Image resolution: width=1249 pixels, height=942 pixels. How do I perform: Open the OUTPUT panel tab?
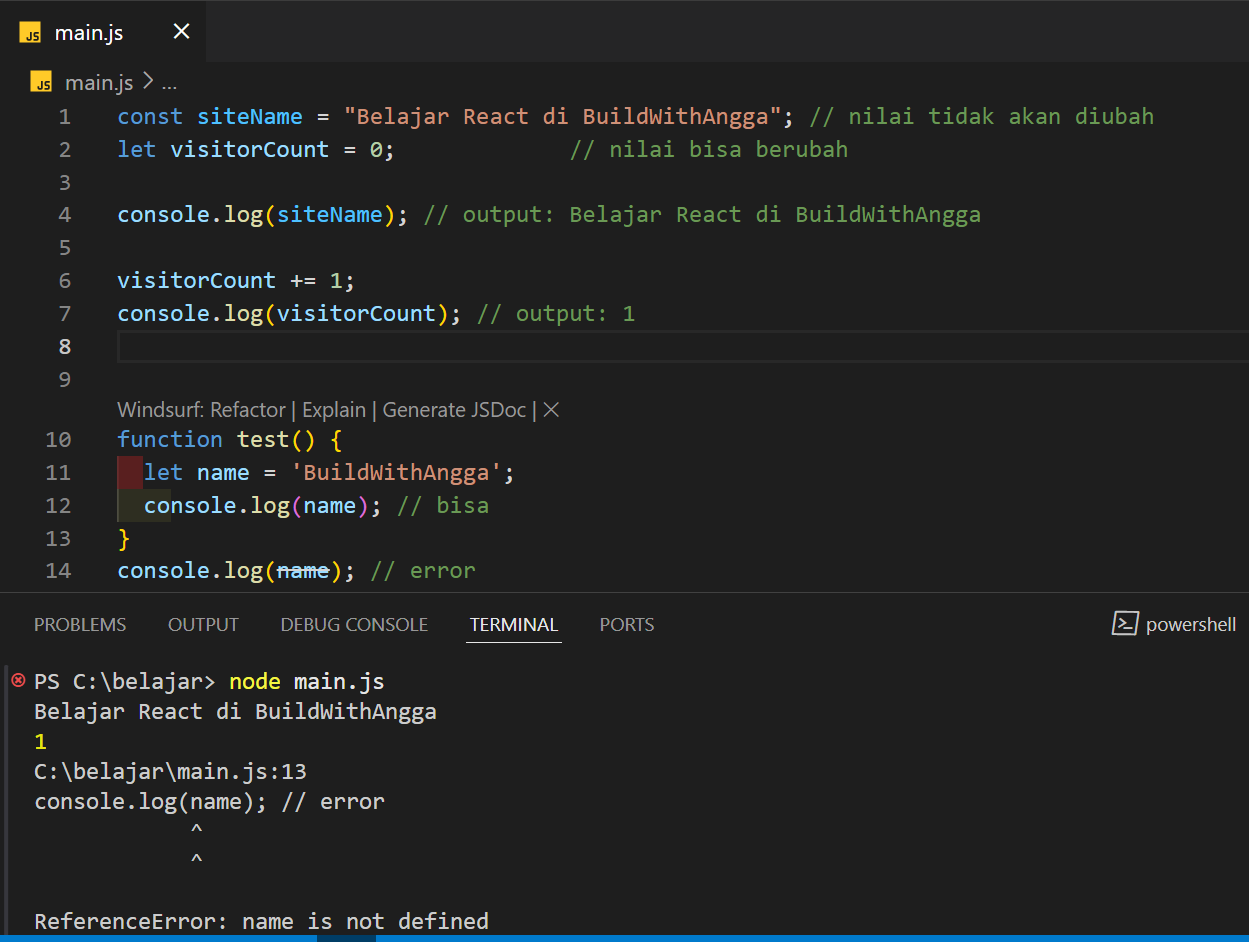[x=203, y=624]
